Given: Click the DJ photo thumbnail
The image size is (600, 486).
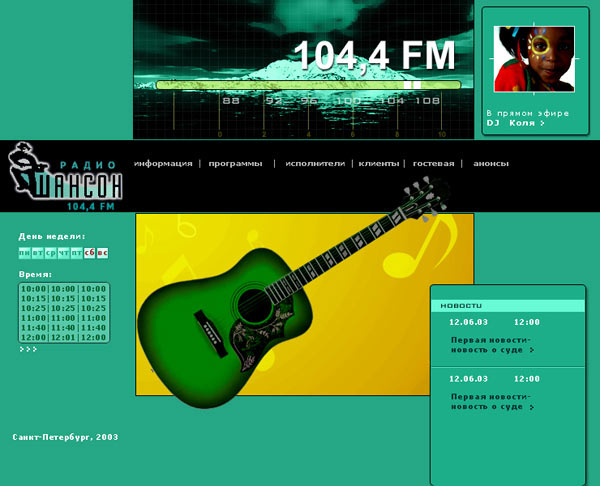Looking at the screenshot, I should pyautogui.click(x=534, y=59).
